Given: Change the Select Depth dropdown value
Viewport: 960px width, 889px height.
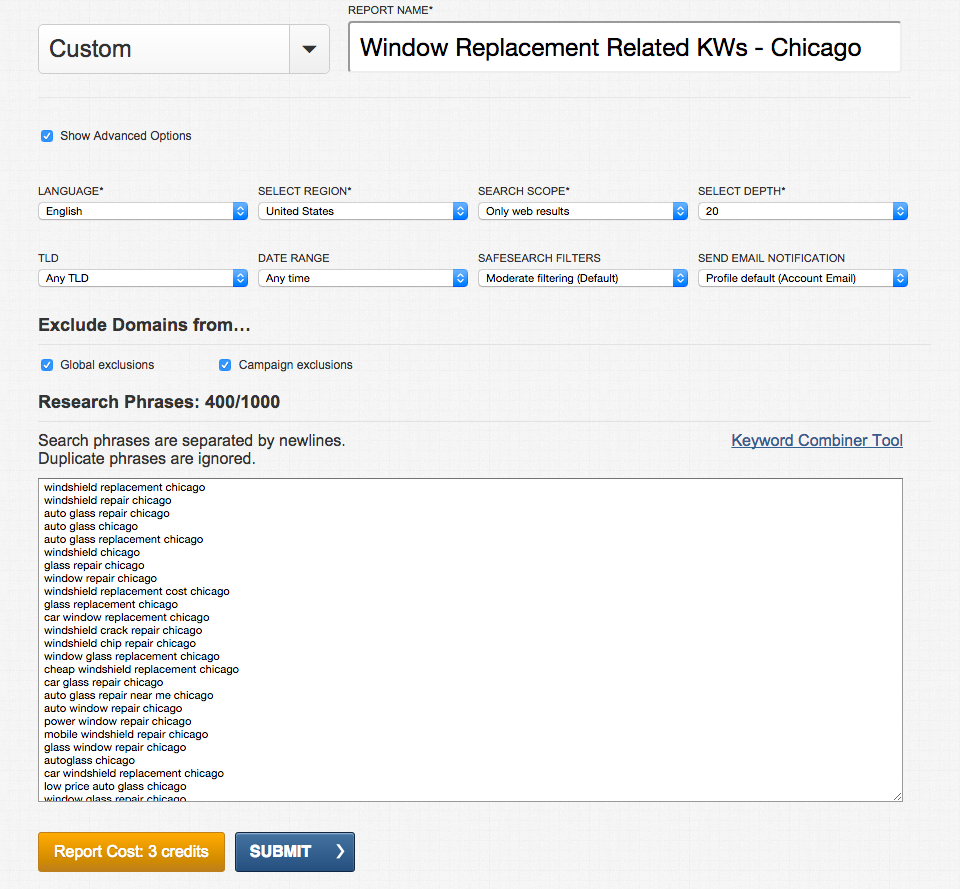Looking at the screenshot, I should click(803, 211).
